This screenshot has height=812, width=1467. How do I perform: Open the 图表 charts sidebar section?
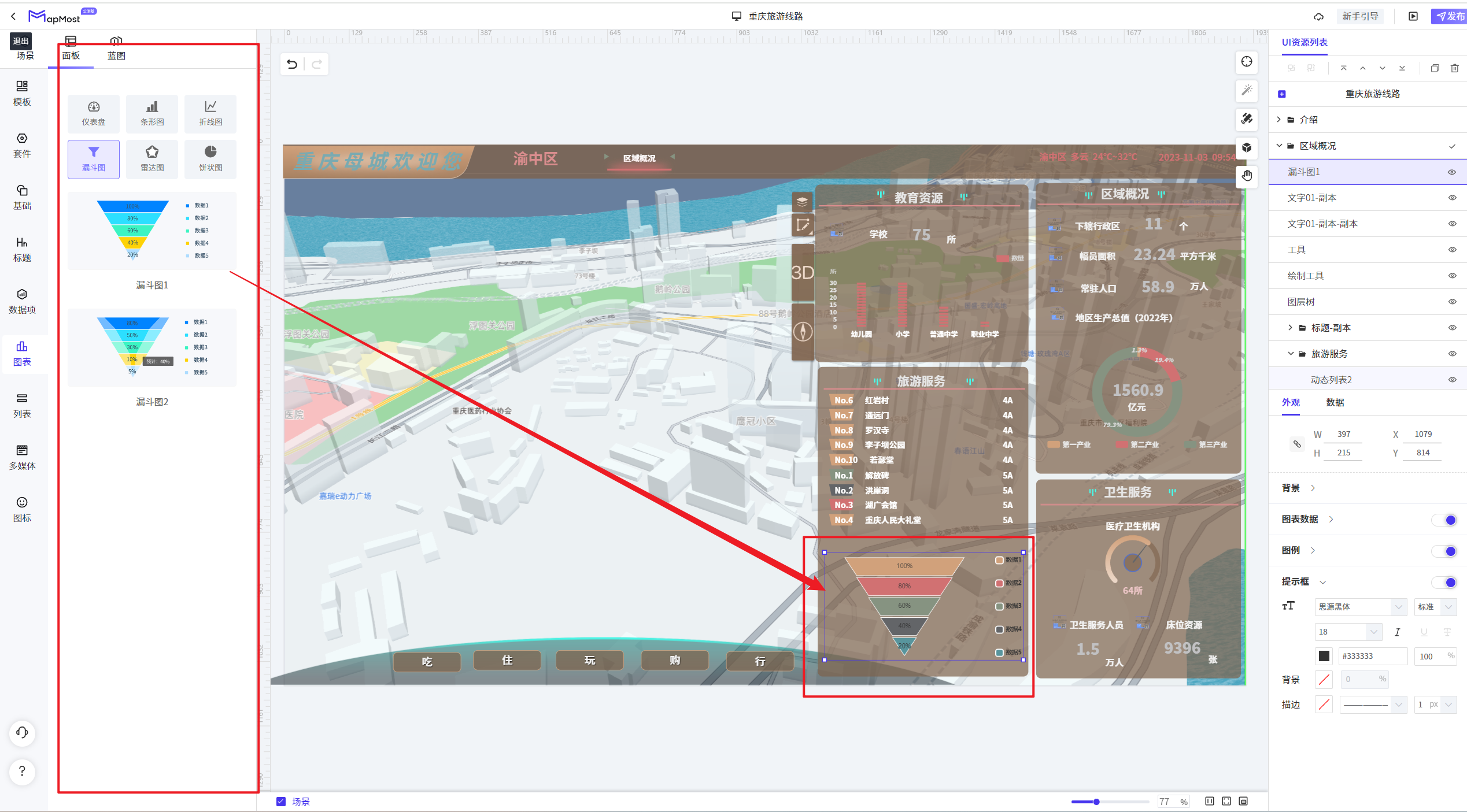(22, 353)
